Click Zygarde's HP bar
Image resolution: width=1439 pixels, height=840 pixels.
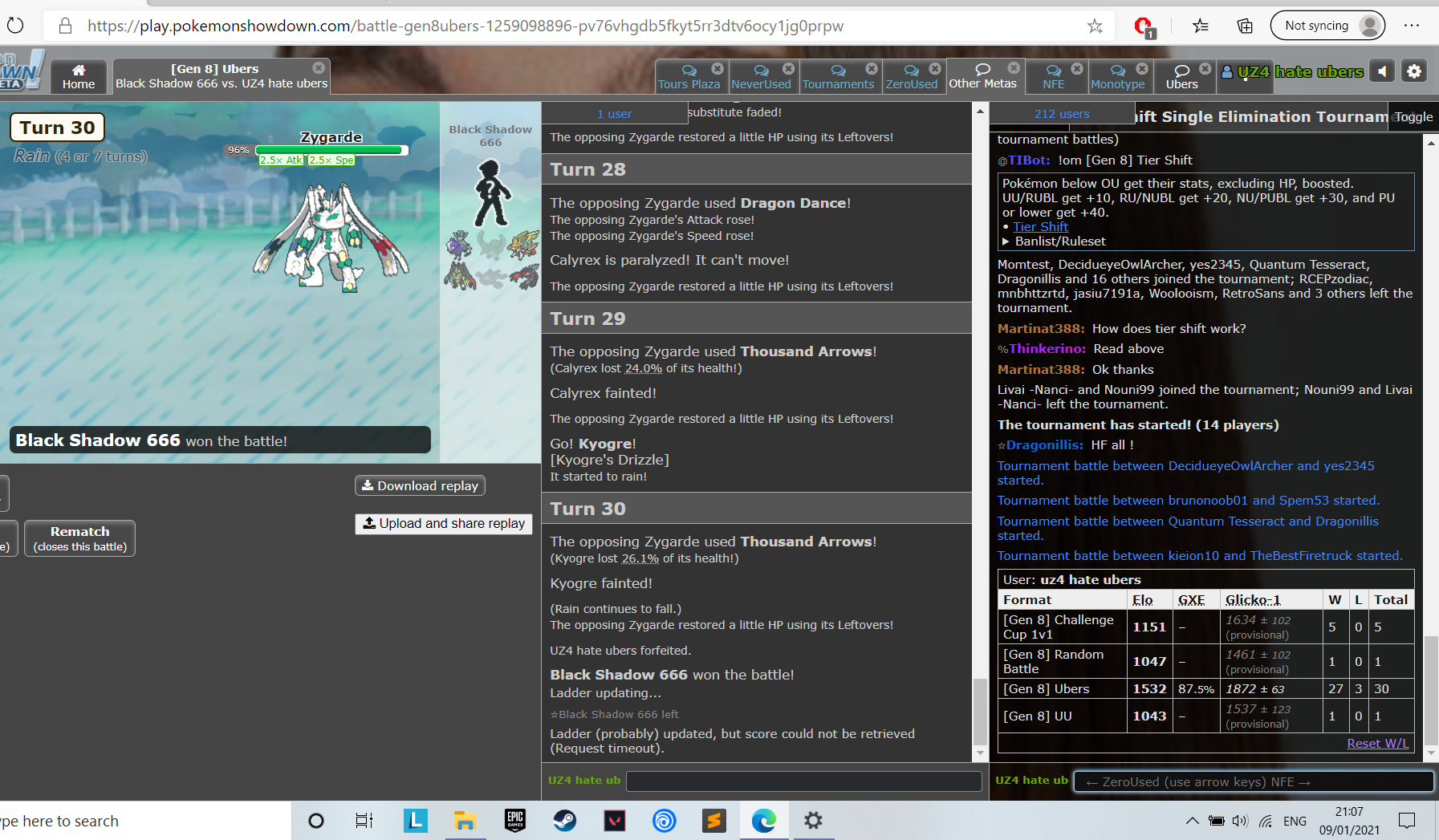pos(331,150)
